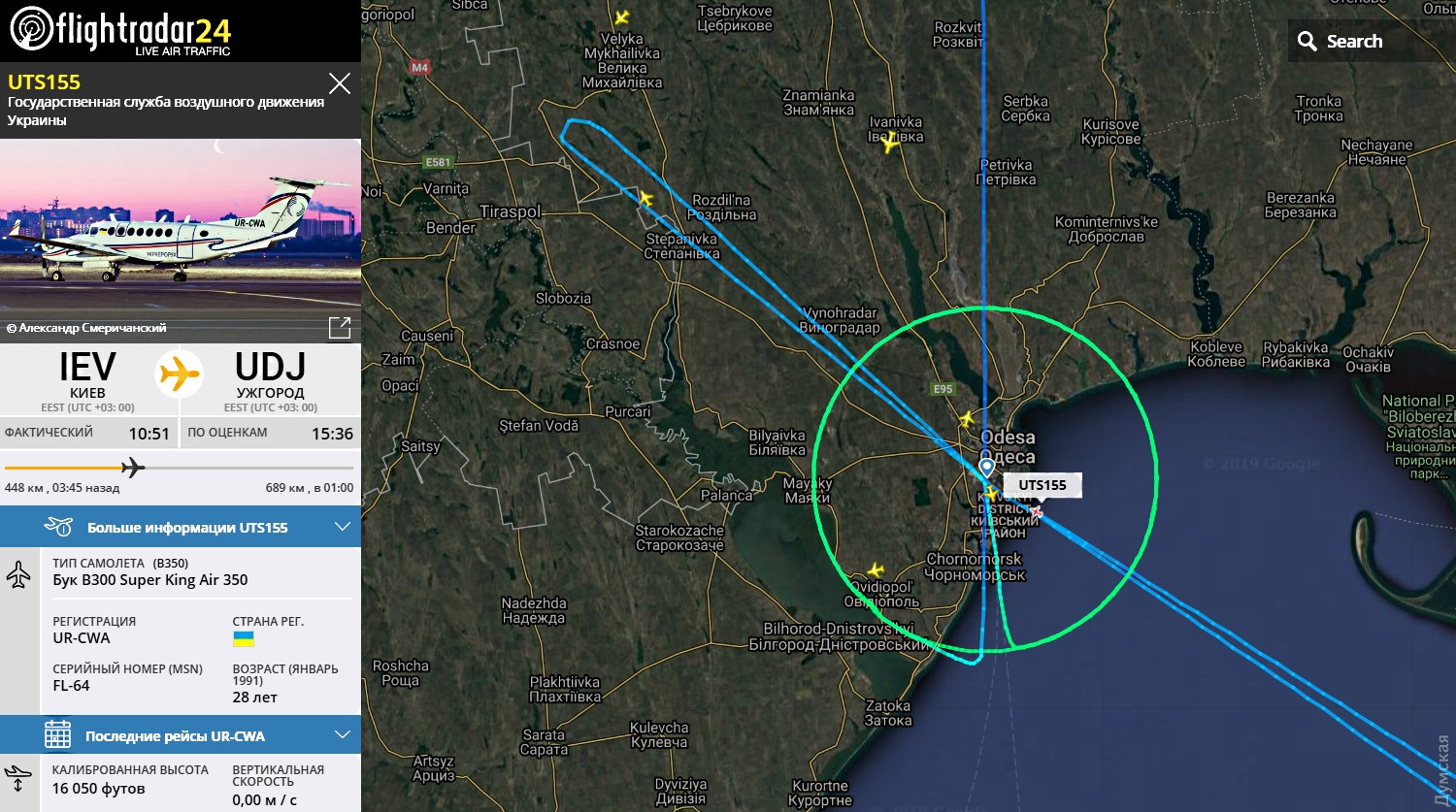1456x812 pixels.
Task: Click the Odesa airport pin marker
Action: tap(986, 470)
